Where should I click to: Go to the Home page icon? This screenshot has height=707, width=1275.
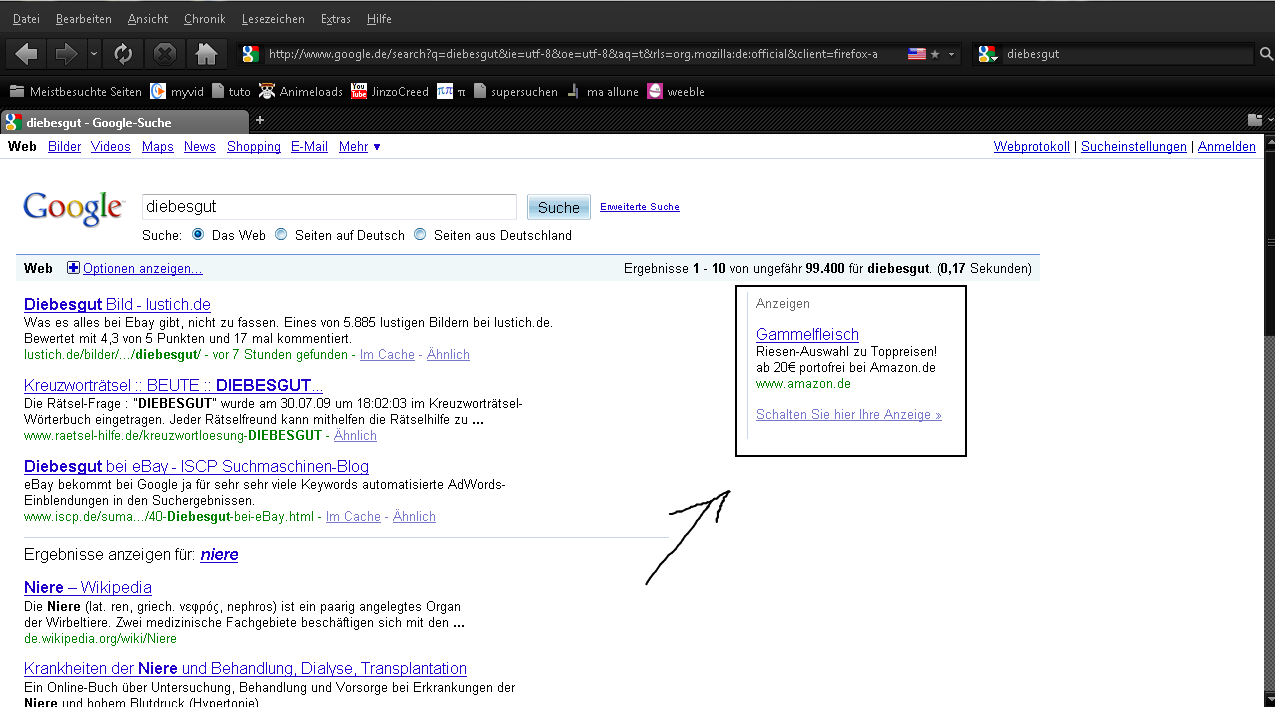click(x=206, y=53)
